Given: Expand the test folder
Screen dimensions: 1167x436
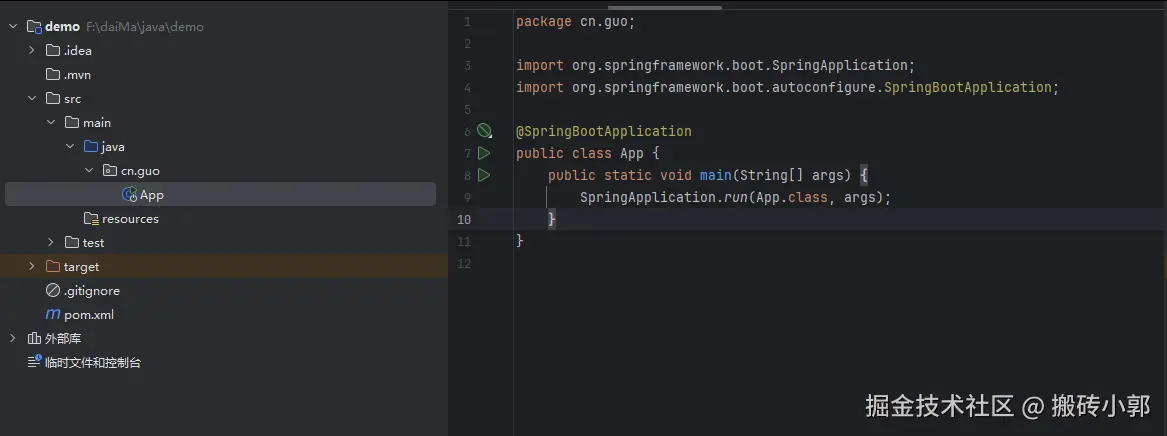Looking at the screenshot, I should click(51, 243).
